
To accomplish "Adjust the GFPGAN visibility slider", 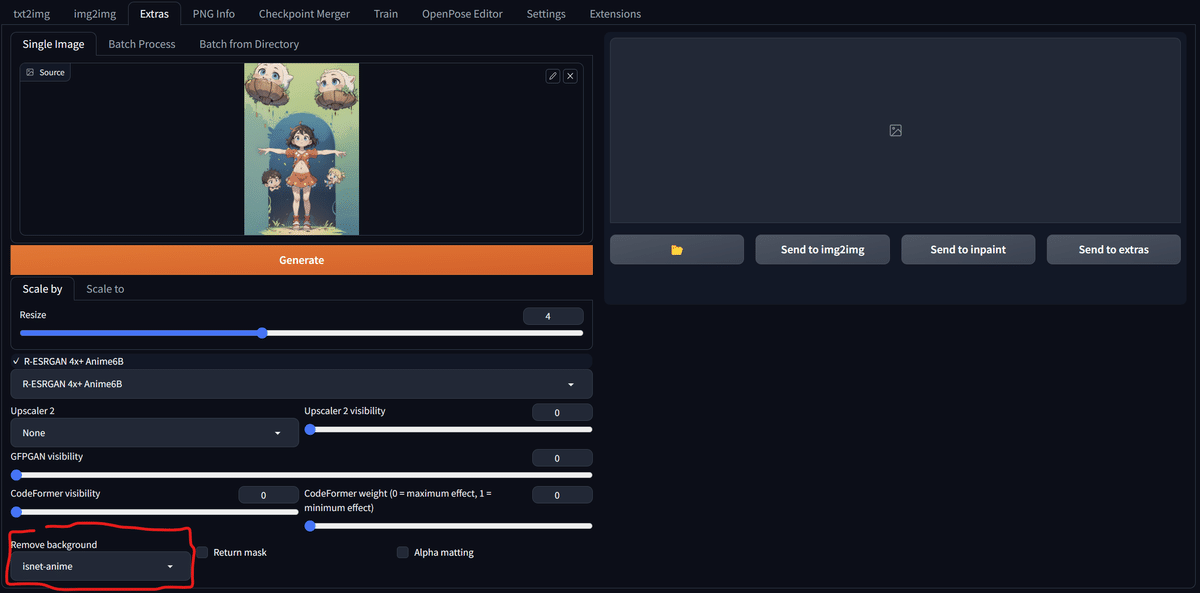I will [301, 475].
